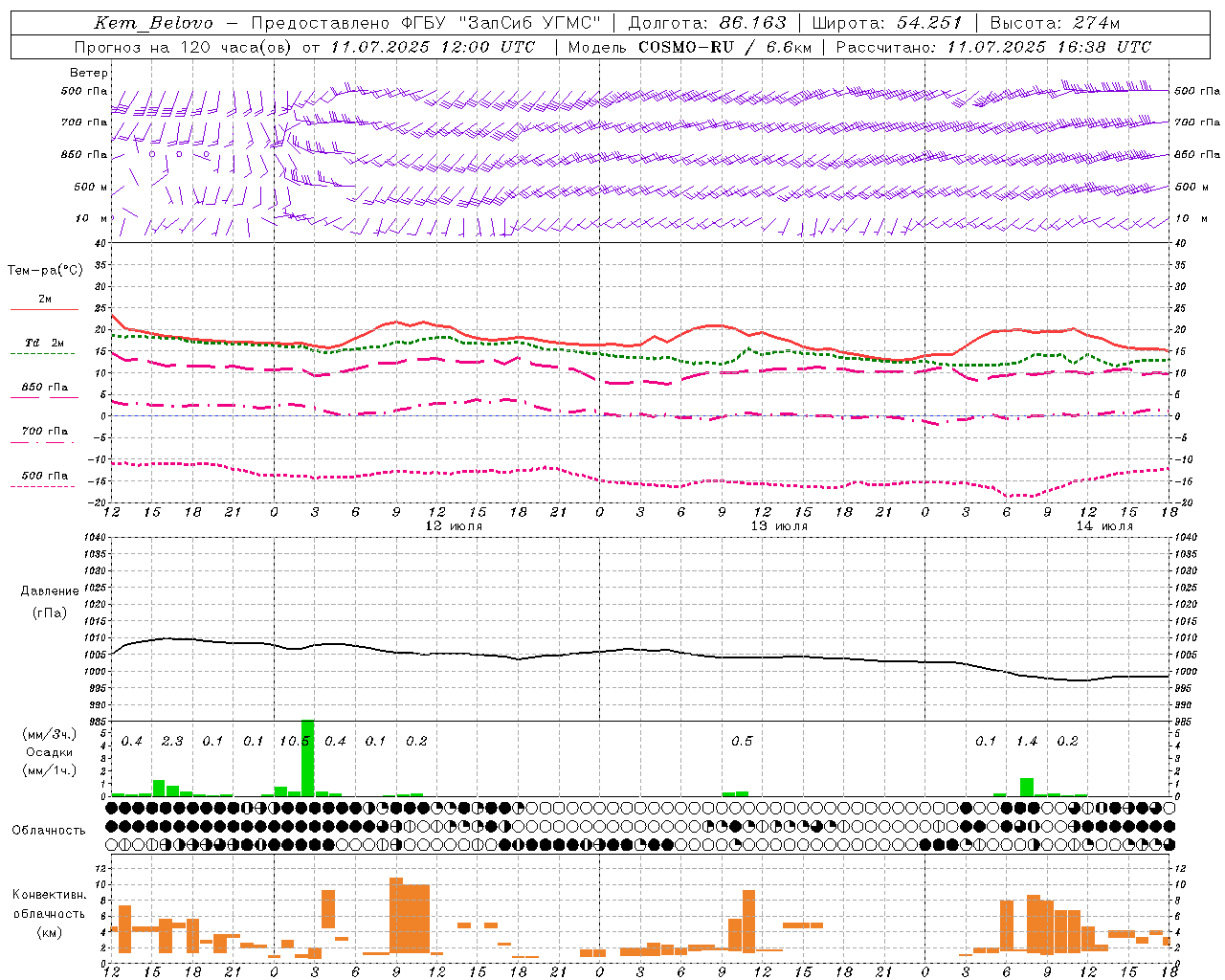This screenshot has height=980, width=1225.
Task: Click the "Ветер" wind panel label
Action: click(x=89, y=73)
